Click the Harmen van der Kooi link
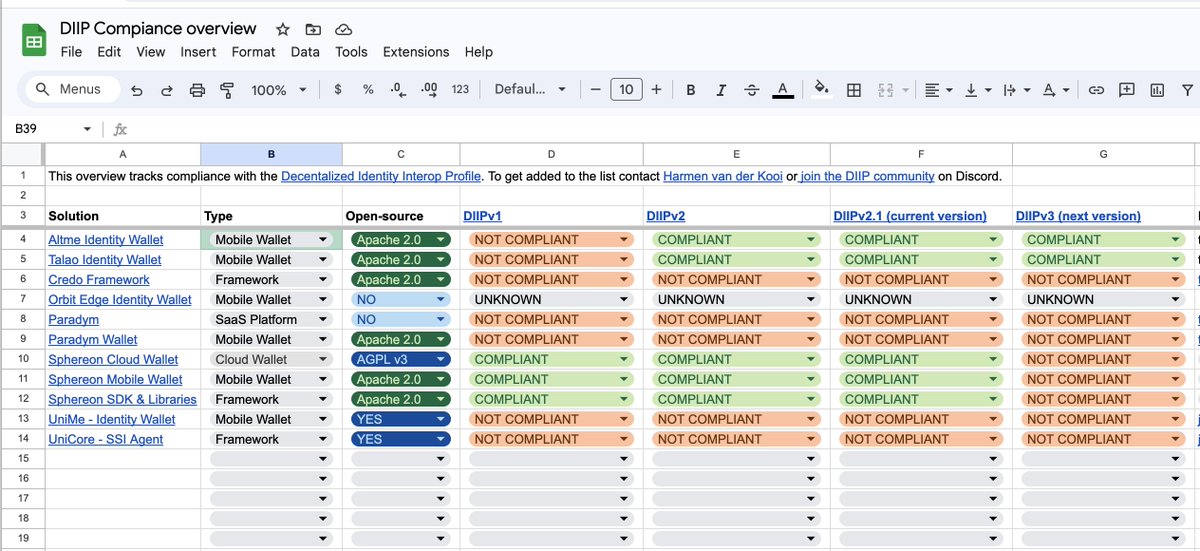 (723, 176)
